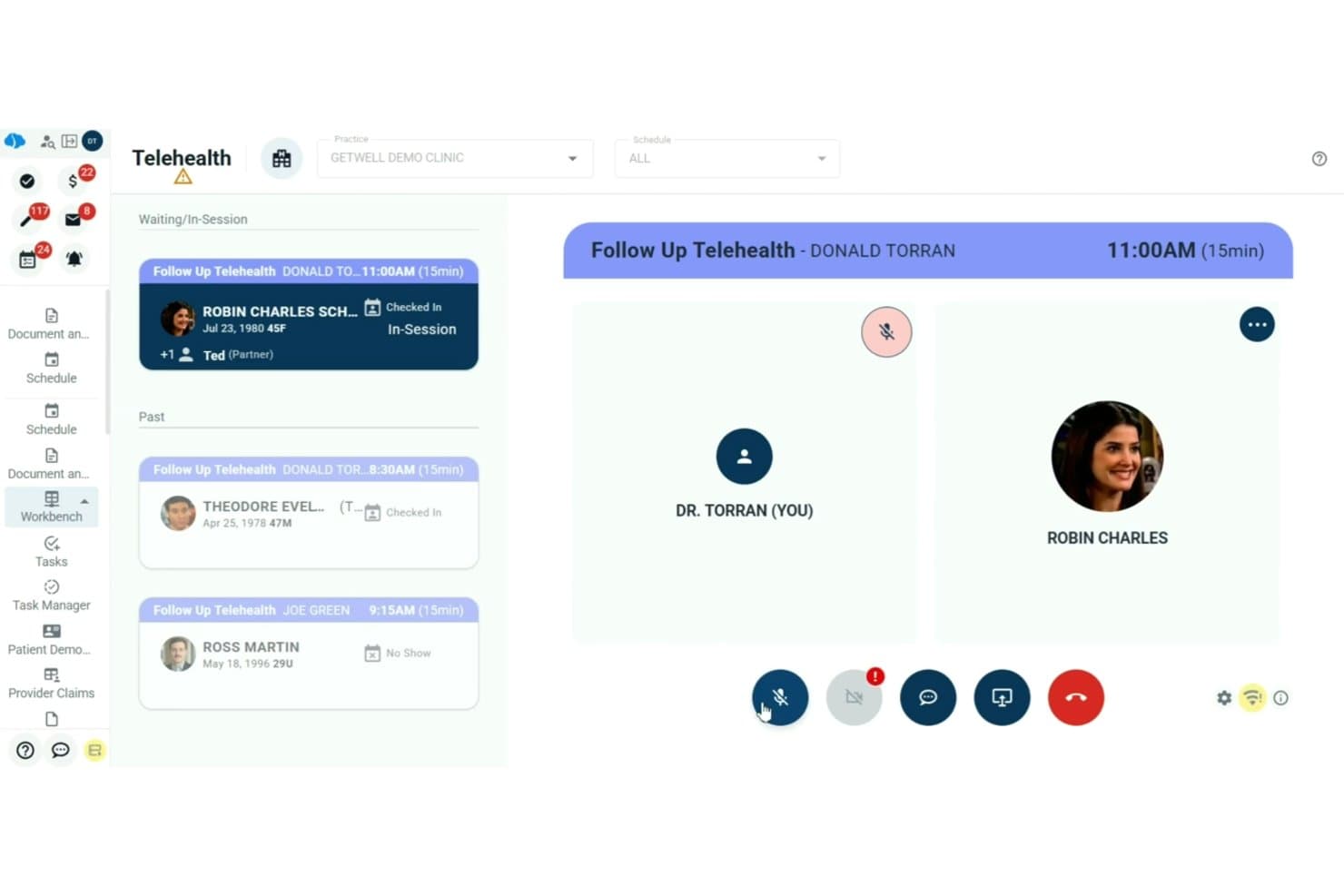The height and width of the screenshot is (896, 1344).
Task: Click the muted mic indicator on Dr. Torran tile
Action: tap(886, 331)
